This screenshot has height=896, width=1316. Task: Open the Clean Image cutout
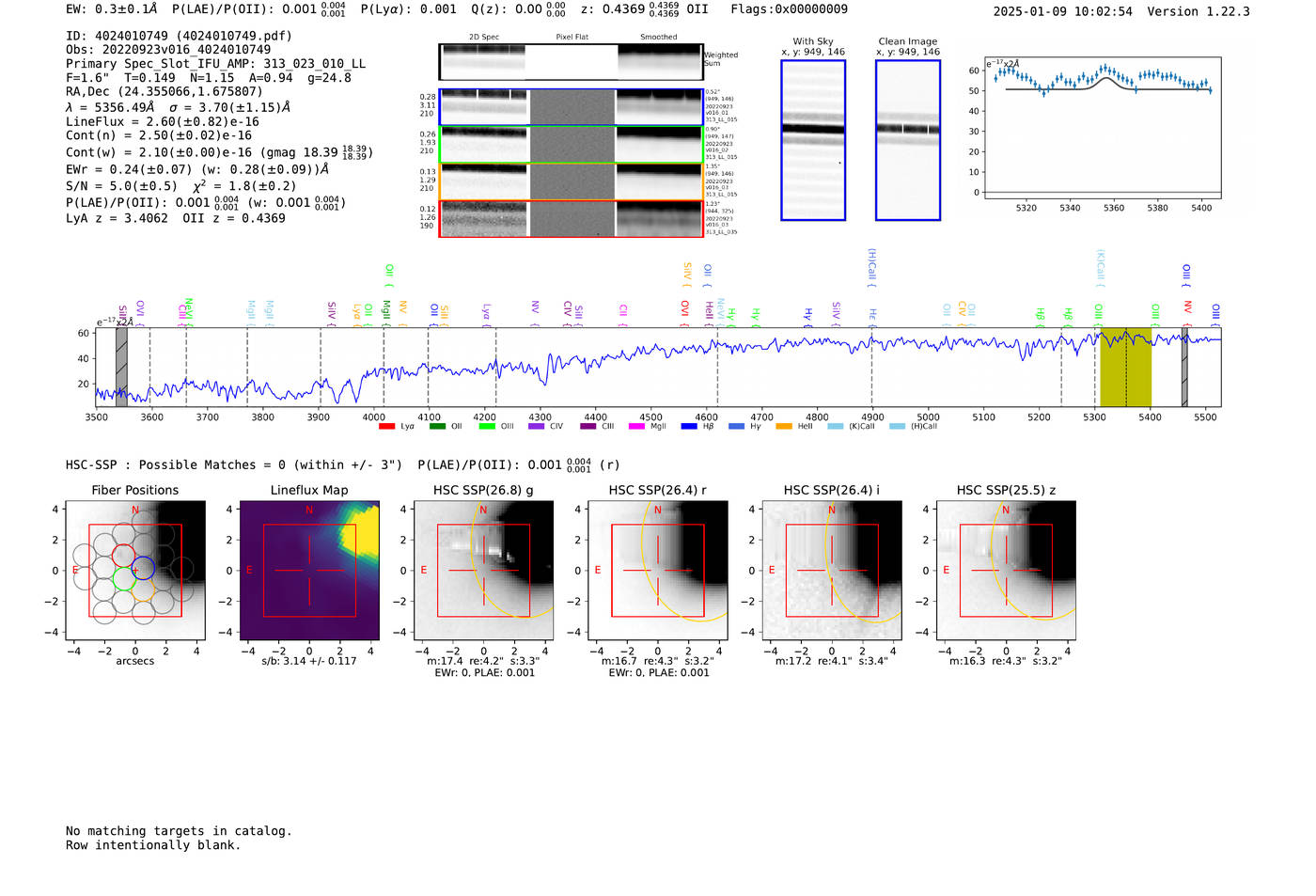click(908, 140)
